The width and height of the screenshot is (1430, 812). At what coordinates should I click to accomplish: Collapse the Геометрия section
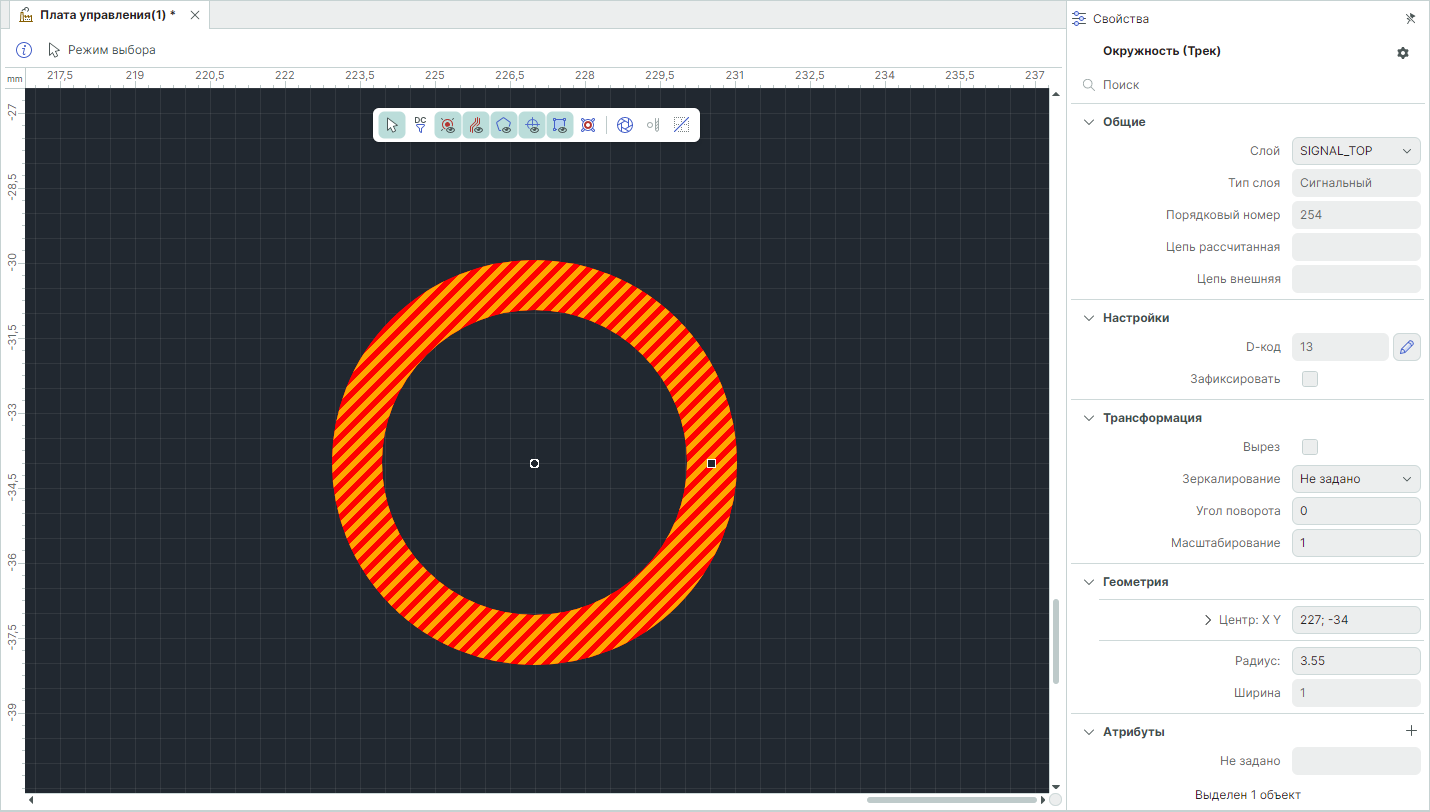point(1089,582)
